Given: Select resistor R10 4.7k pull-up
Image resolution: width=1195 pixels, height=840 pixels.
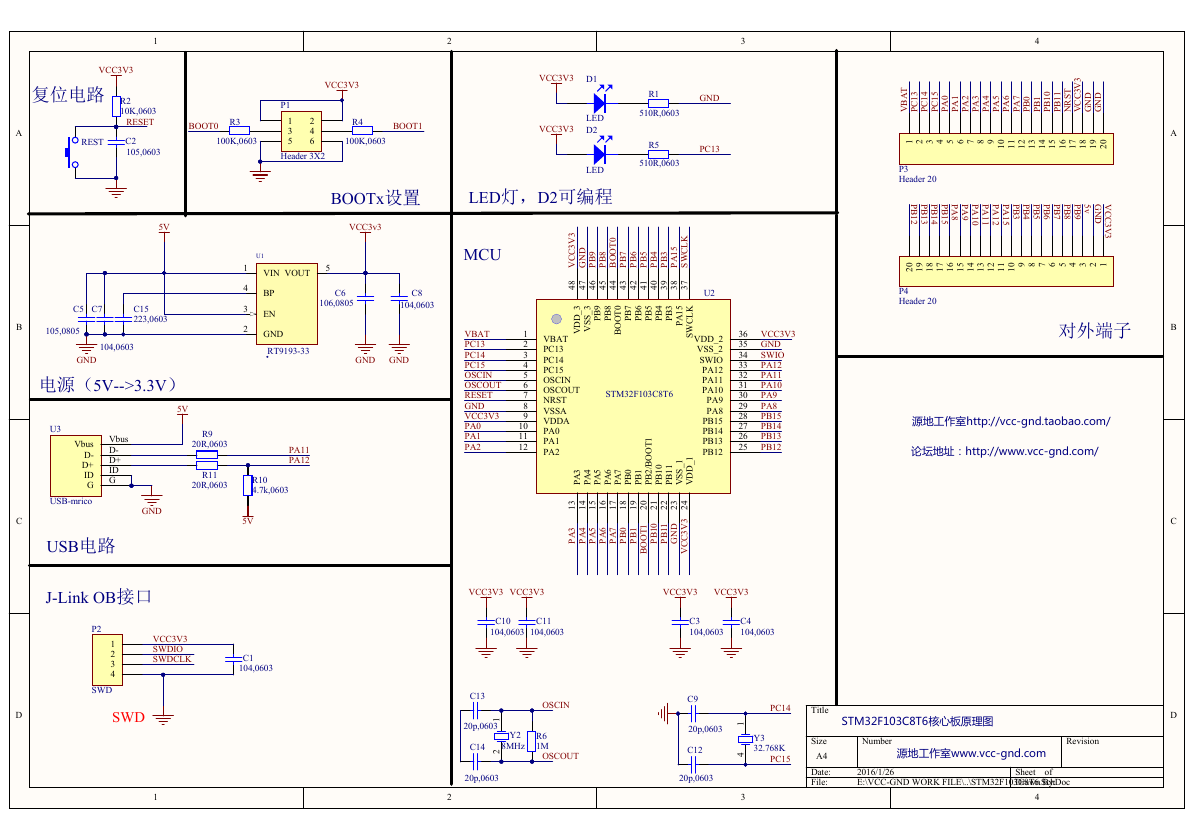Looking at the screenshot, I should [x=248, y=486].
